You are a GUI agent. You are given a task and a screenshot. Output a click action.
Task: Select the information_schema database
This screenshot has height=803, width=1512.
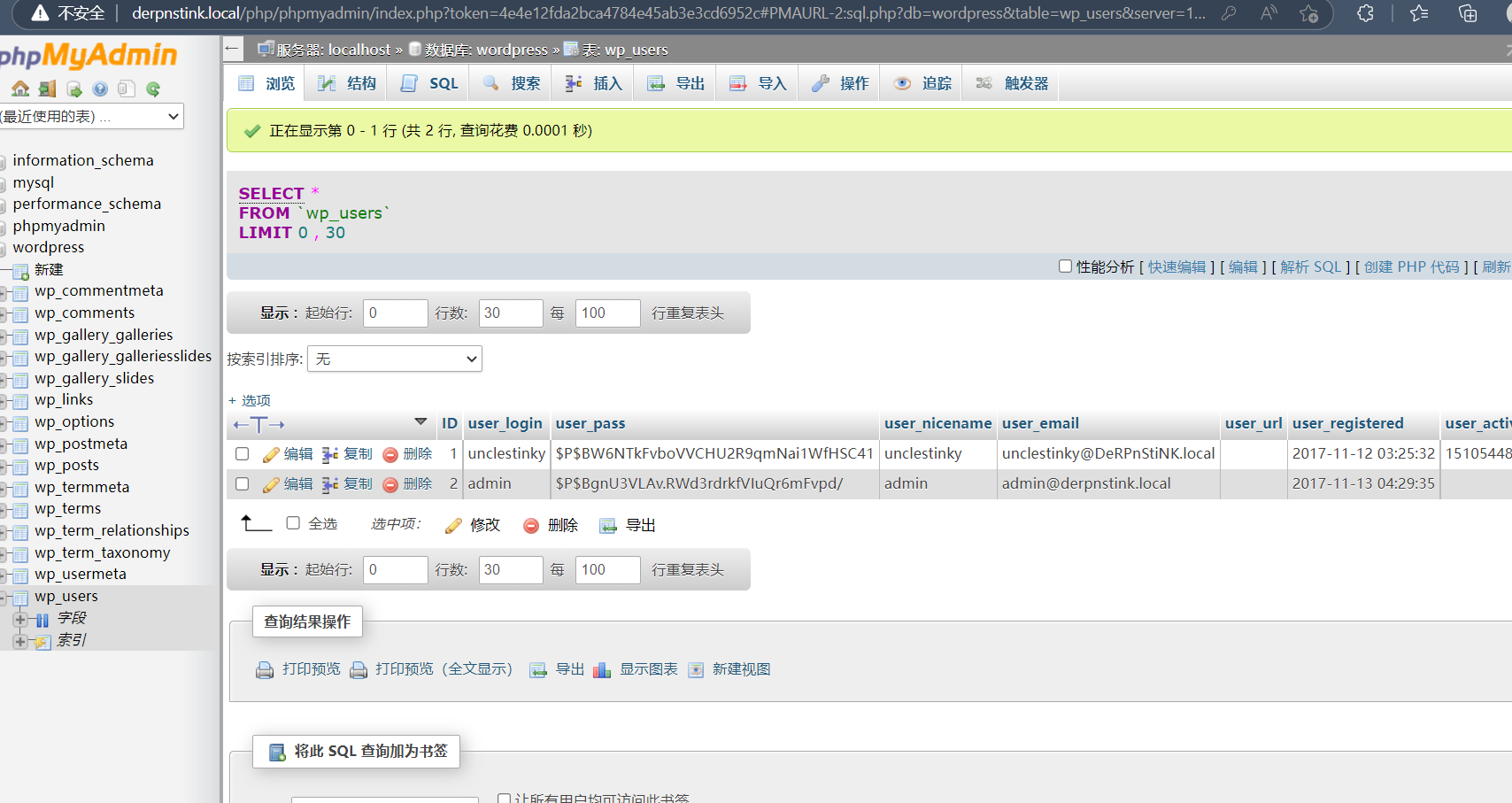tap(83, 160)
